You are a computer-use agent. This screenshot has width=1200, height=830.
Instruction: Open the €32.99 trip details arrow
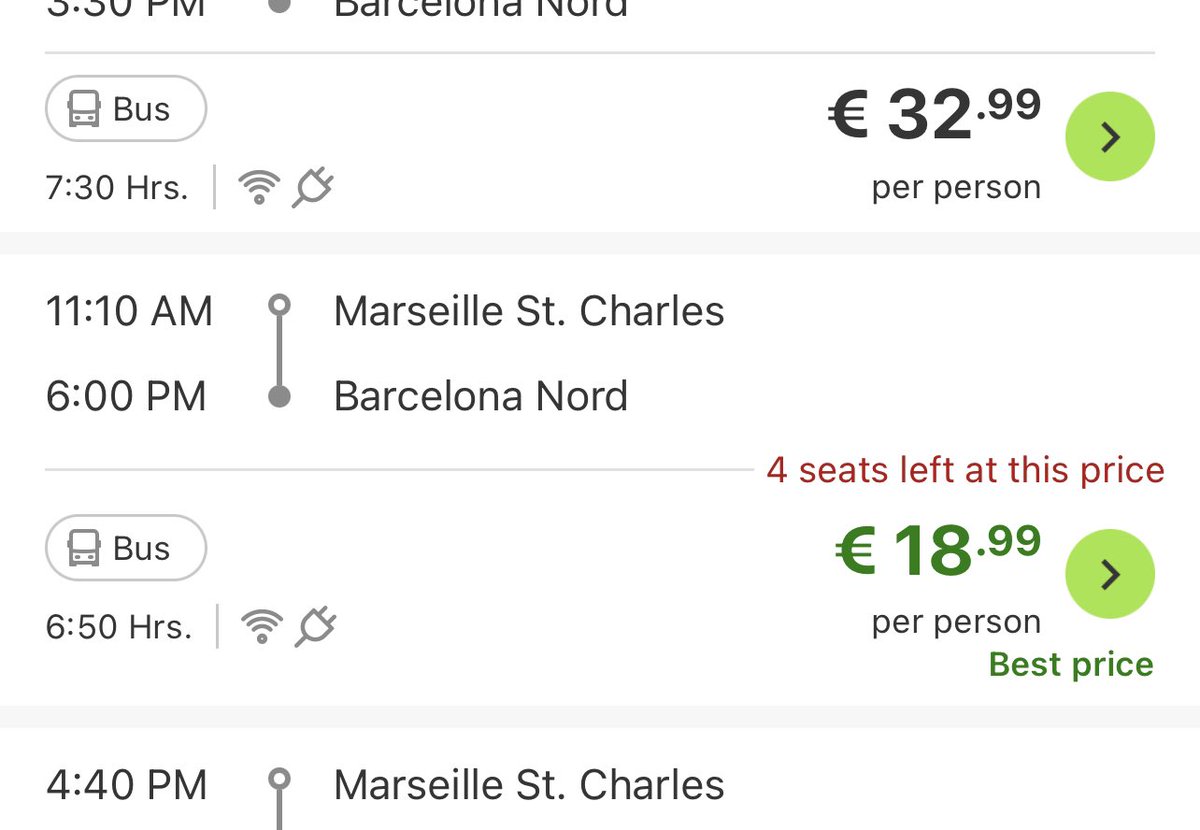click(x=1110, y=137)
